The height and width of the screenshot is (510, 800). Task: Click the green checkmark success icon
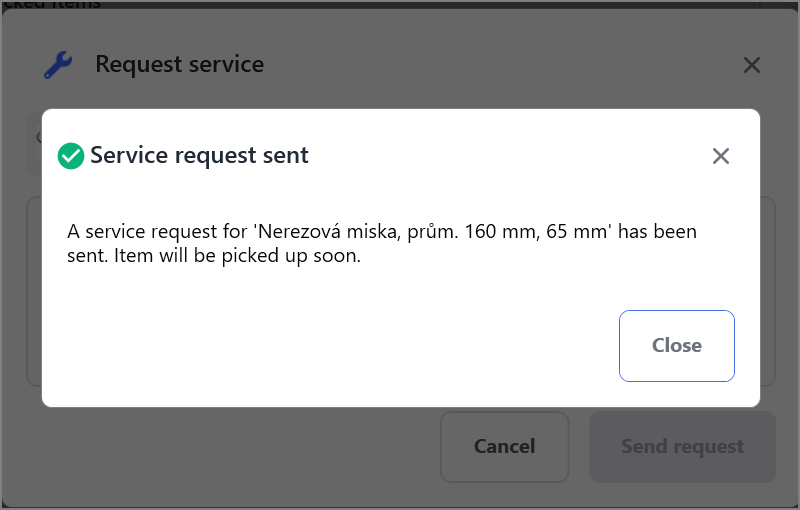click(x=71, y=156)
